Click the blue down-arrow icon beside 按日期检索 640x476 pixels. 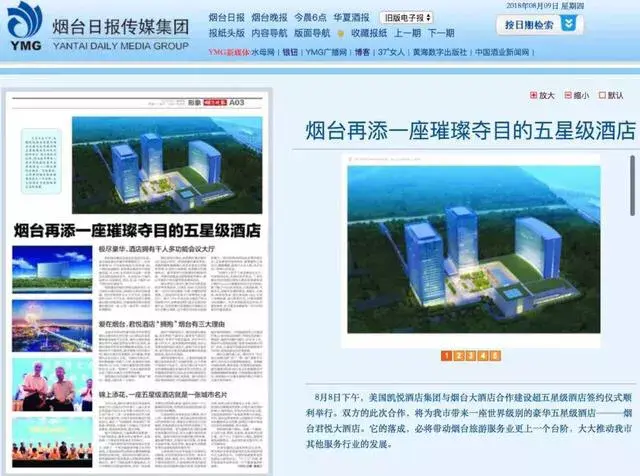pyautogui.click(x=569, y=24)
